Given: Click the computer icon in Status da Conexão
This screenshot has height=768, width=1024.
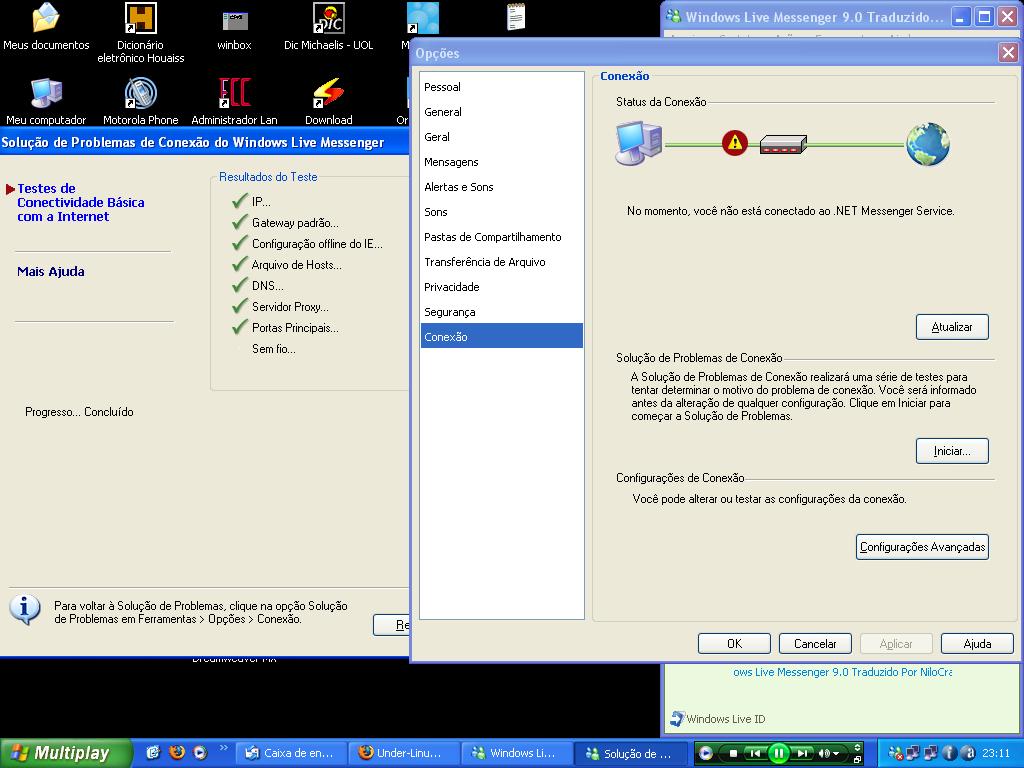Looking at the screenshot, I should pyautogui.click(x=639, y=144).
